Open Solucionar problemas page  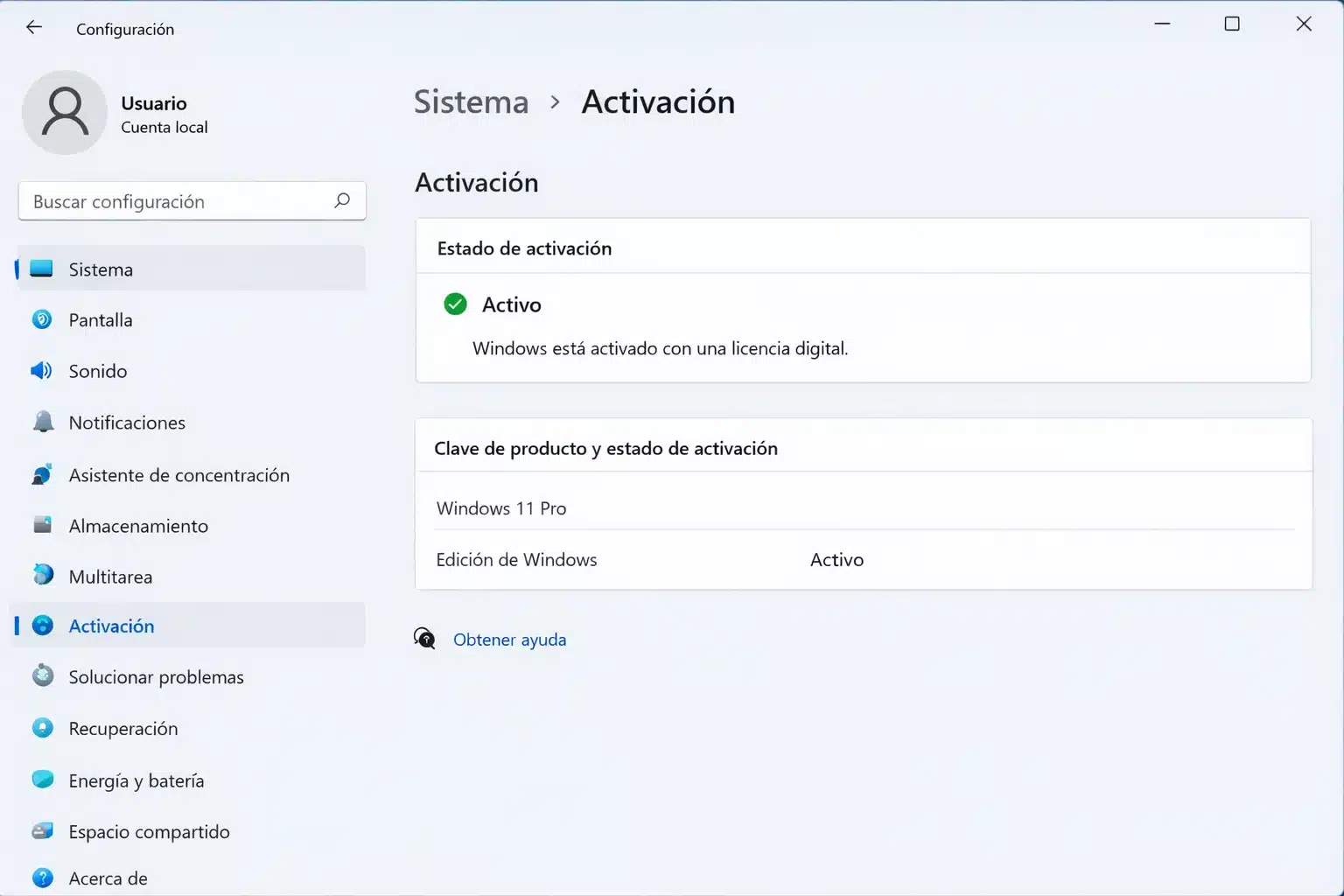point(191,676)
